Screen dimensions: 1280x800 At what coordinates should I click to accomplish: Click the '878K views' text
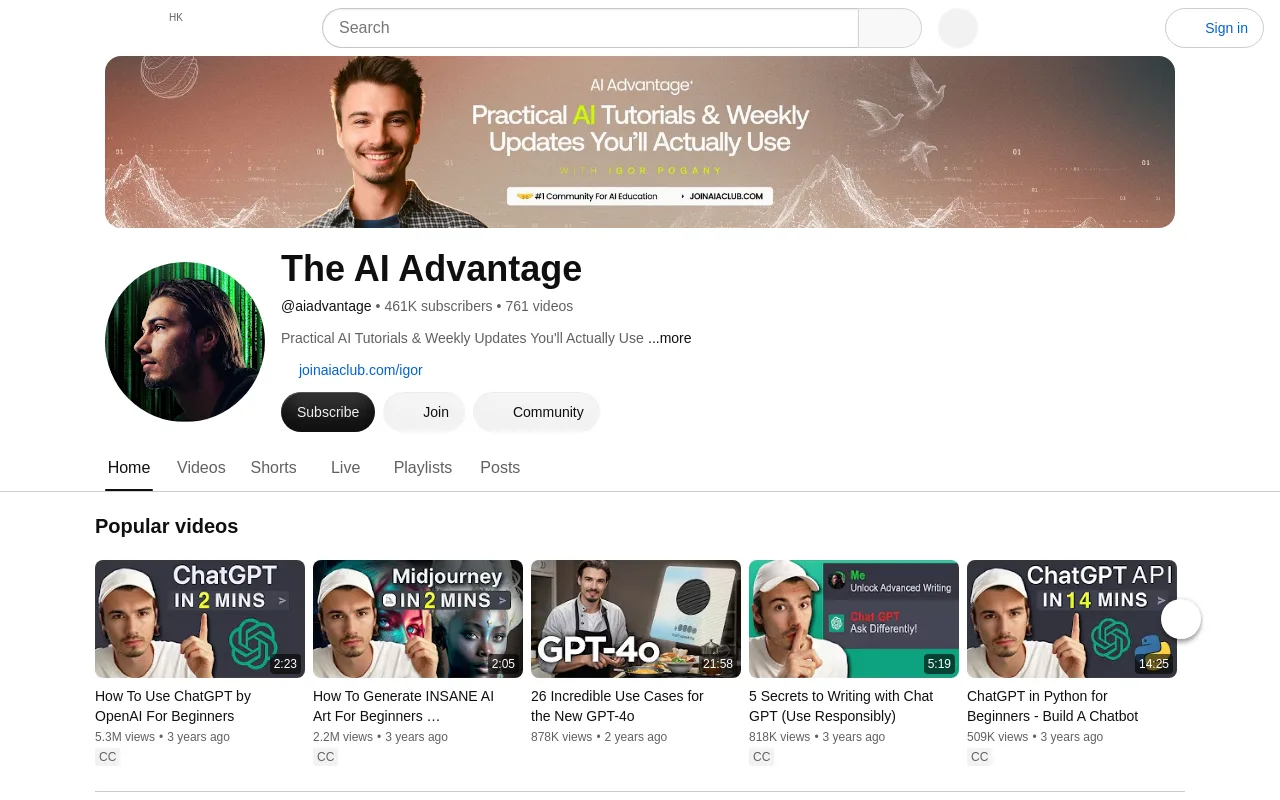pos(562,737)
